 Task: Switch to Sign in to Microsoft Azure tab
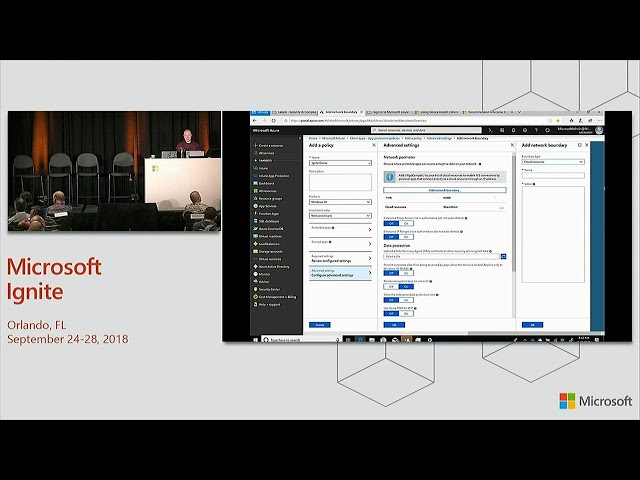click(x=388, y=112)
